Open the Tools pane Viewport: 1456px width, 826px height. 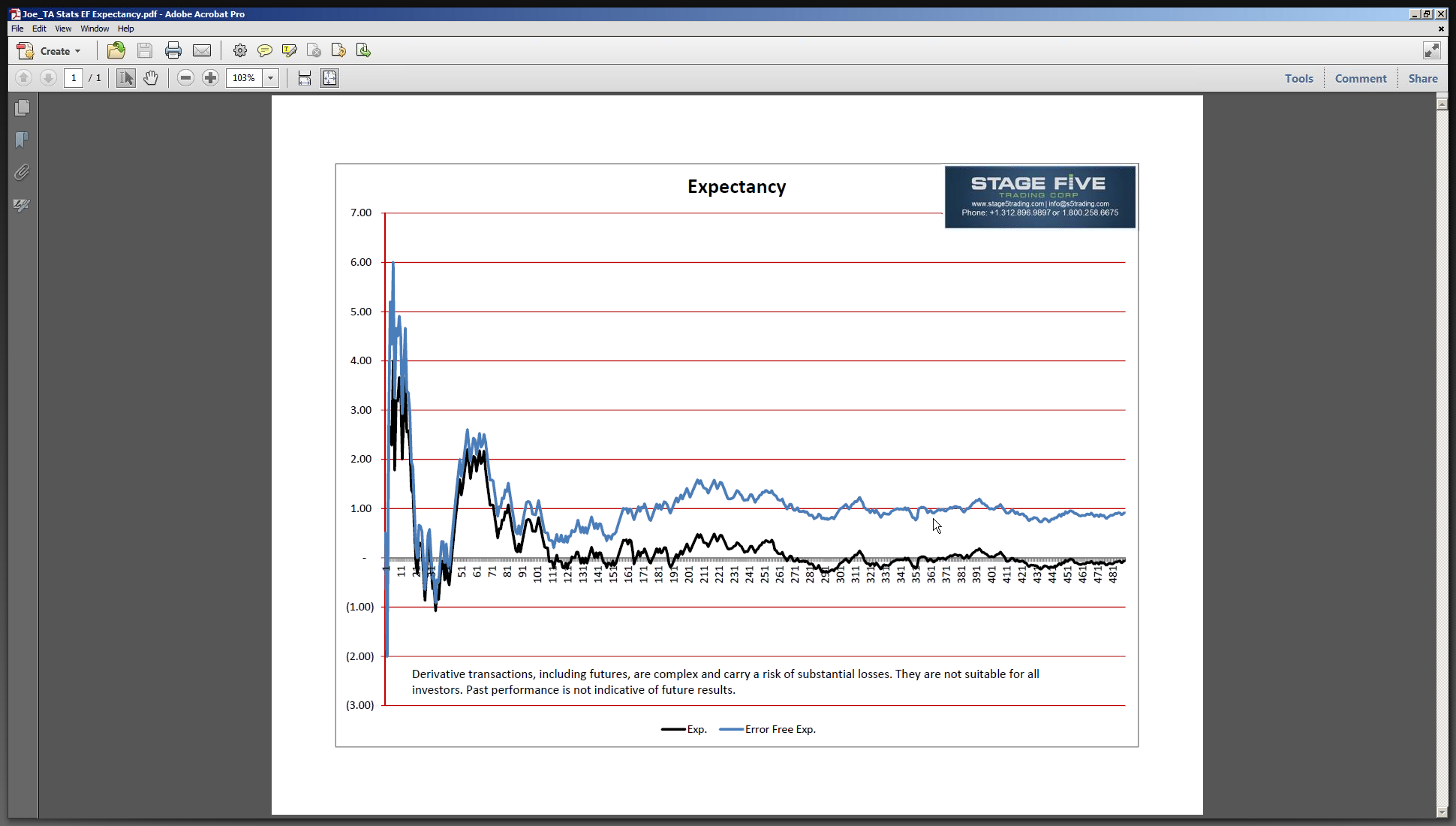pos(1298,78)
